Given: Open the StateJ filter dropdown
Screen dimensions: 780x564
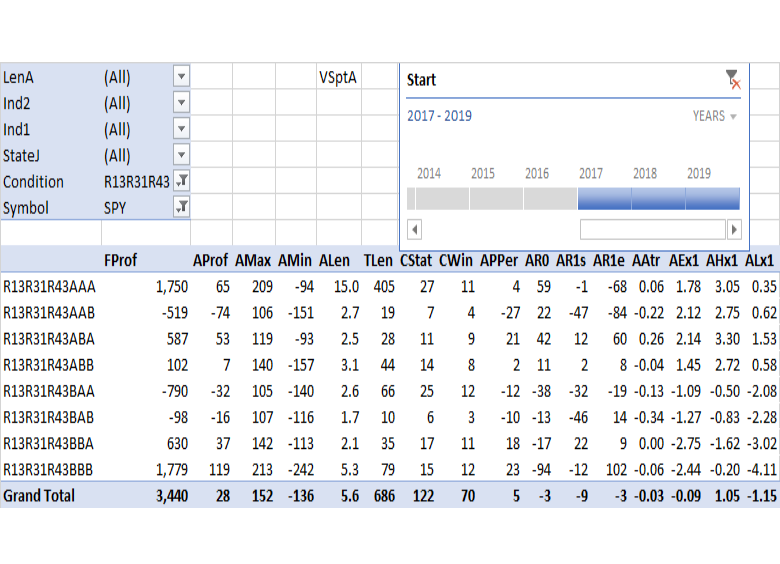Looking at the screenshot, I should [182, 155].
